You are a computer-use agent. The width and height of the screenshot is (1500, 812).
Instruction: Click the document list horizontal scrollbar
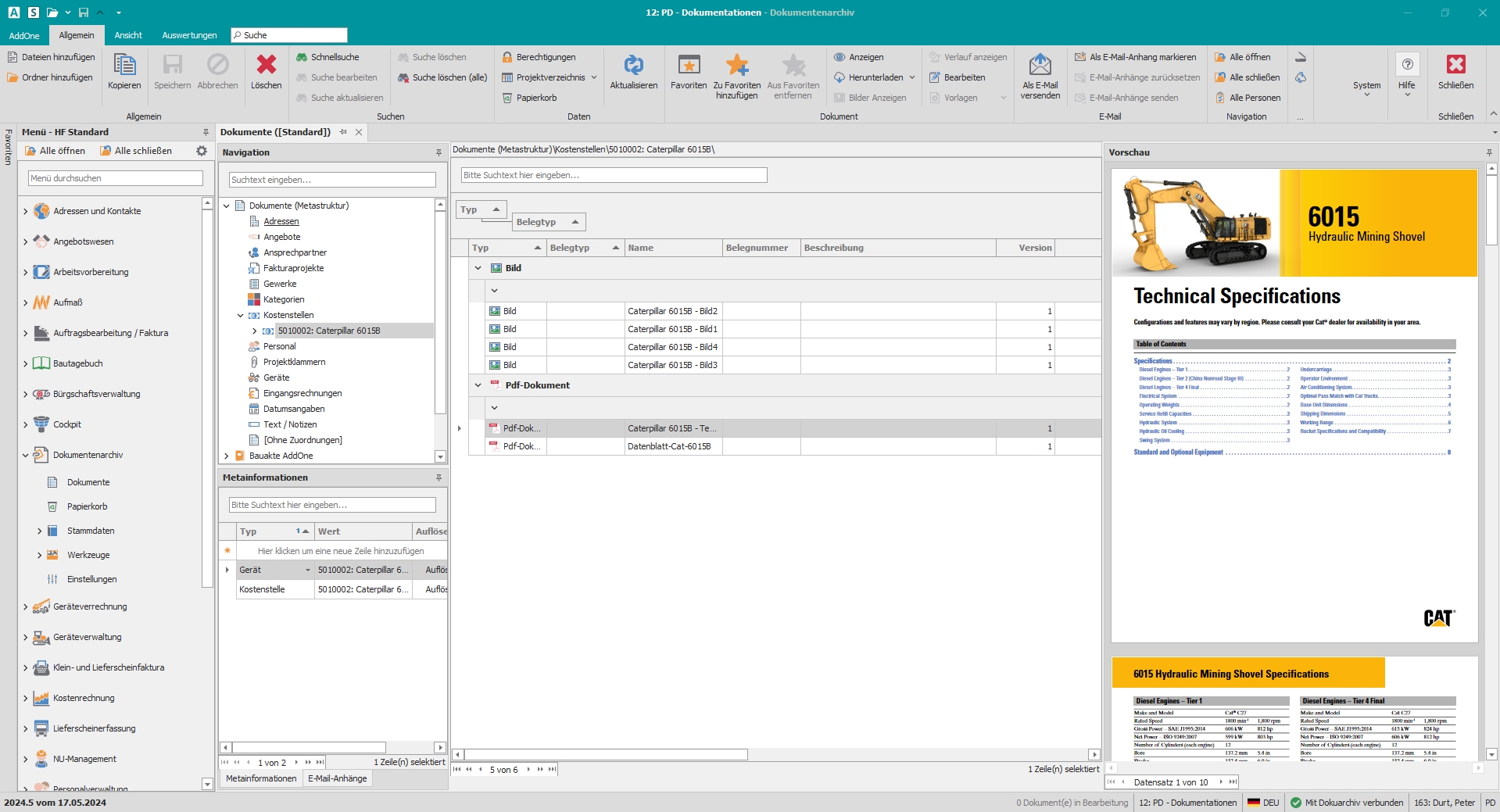pos(606,755)
